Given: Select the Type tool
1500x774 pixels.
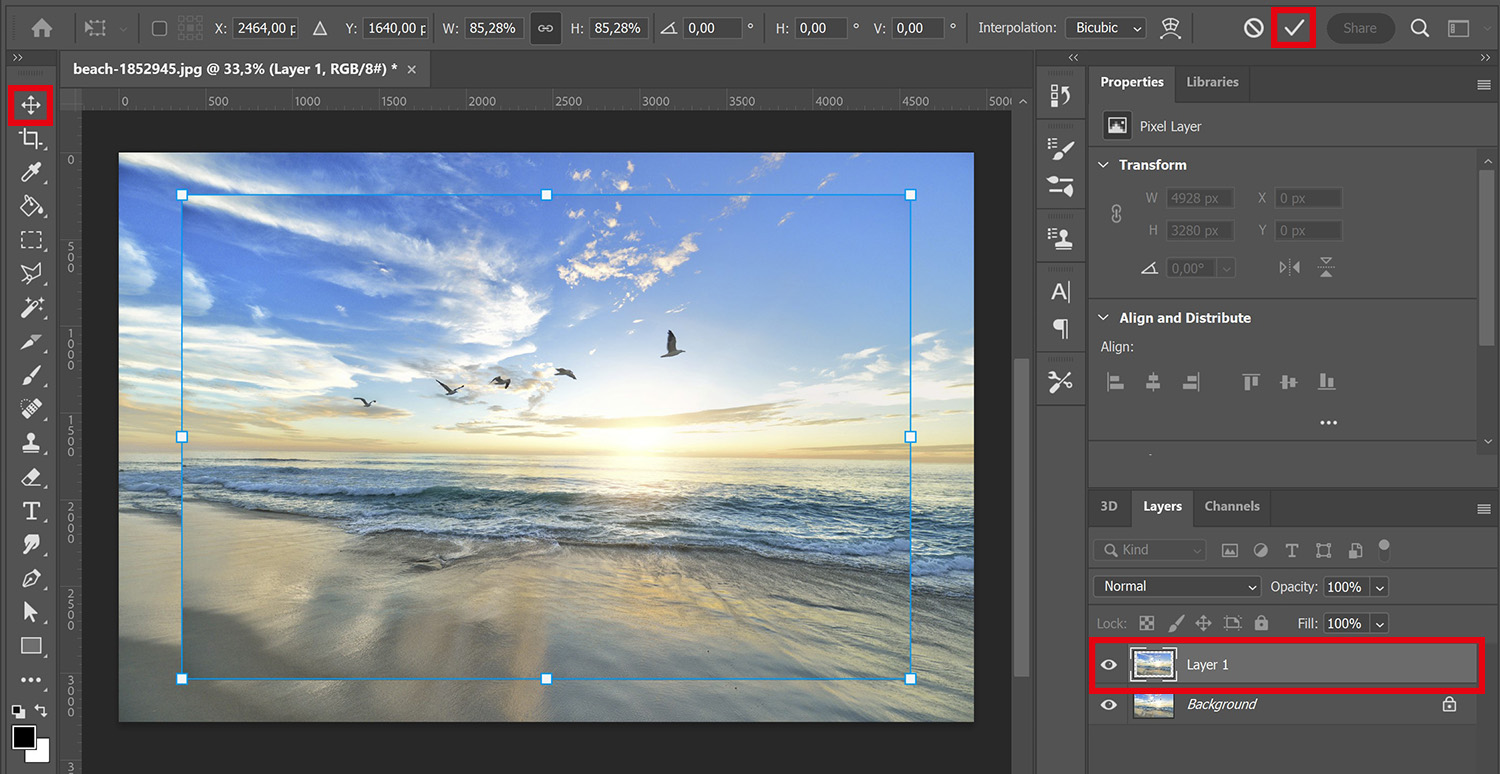Looking at the screenshot, I should click(31, 511).
